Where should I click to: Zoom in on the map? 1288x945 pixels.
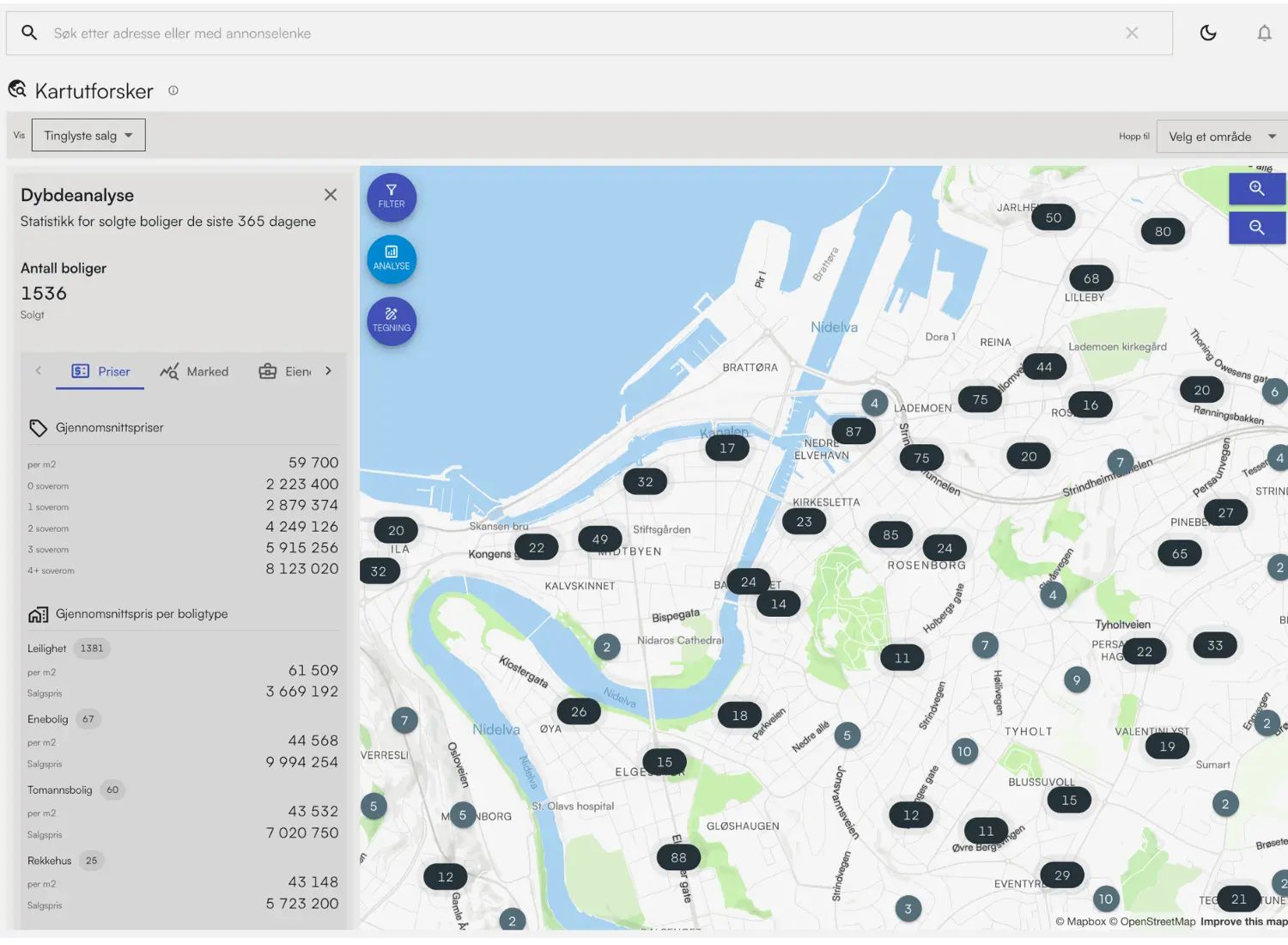pyautogui.click(x=1256, y=188)
